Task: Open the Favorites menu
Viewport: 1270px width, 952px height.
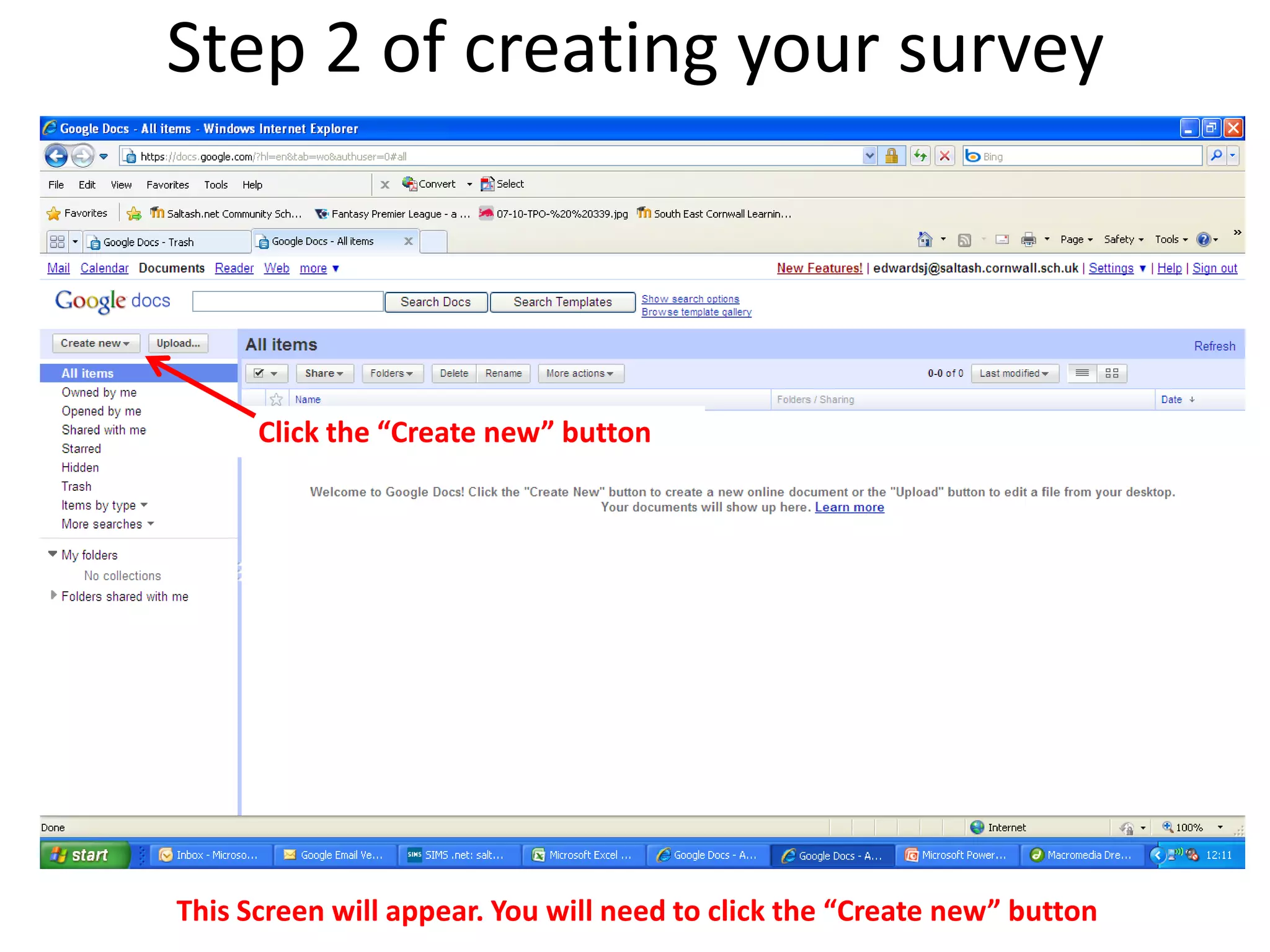Action: 167,185
